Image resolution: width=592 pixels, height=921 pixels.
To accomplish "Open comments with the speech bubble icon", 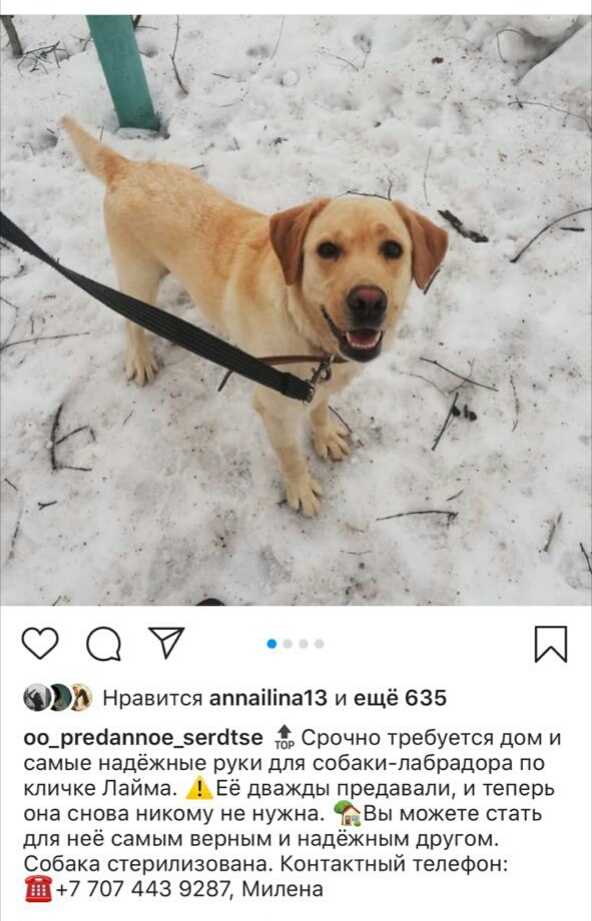I will click(x=104, y=644).
